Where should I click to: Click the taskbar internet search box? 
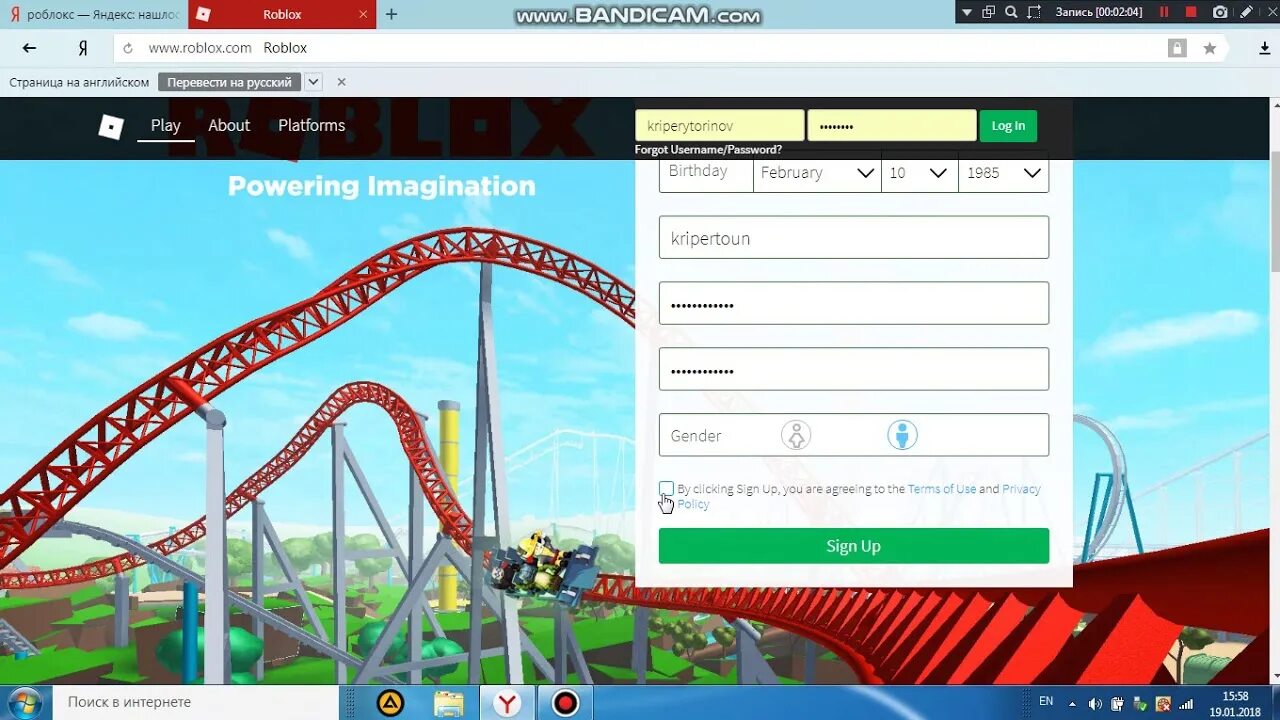pyautogui.click(x=196, y=702)
